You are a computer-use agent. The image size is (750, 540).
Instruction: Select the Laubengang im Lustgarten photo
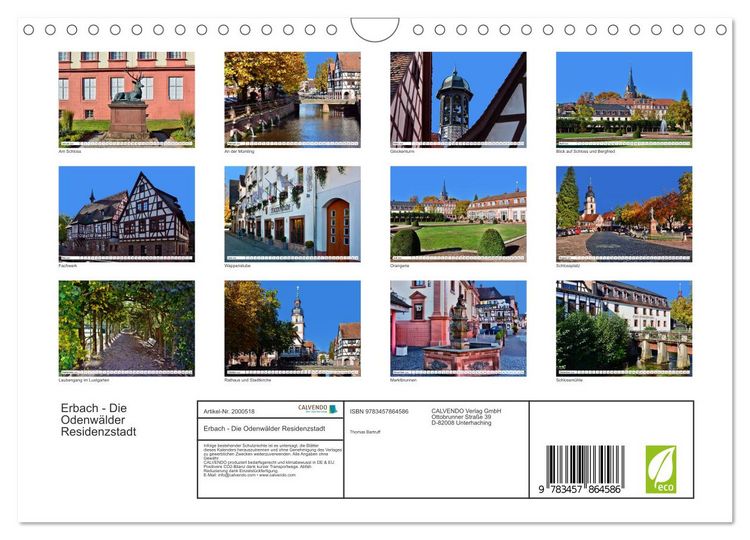127,328
